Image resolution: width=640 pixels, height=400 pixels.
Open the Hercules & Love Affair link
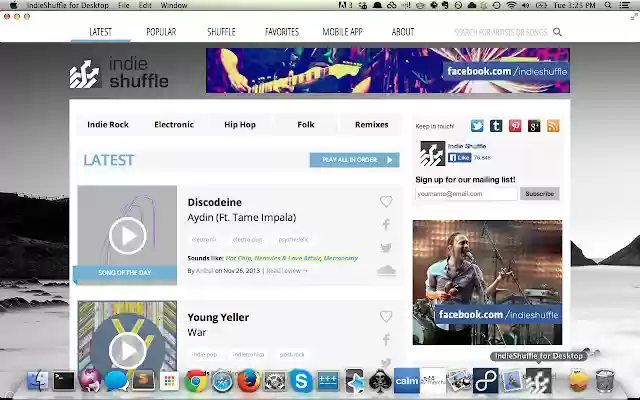287,258
